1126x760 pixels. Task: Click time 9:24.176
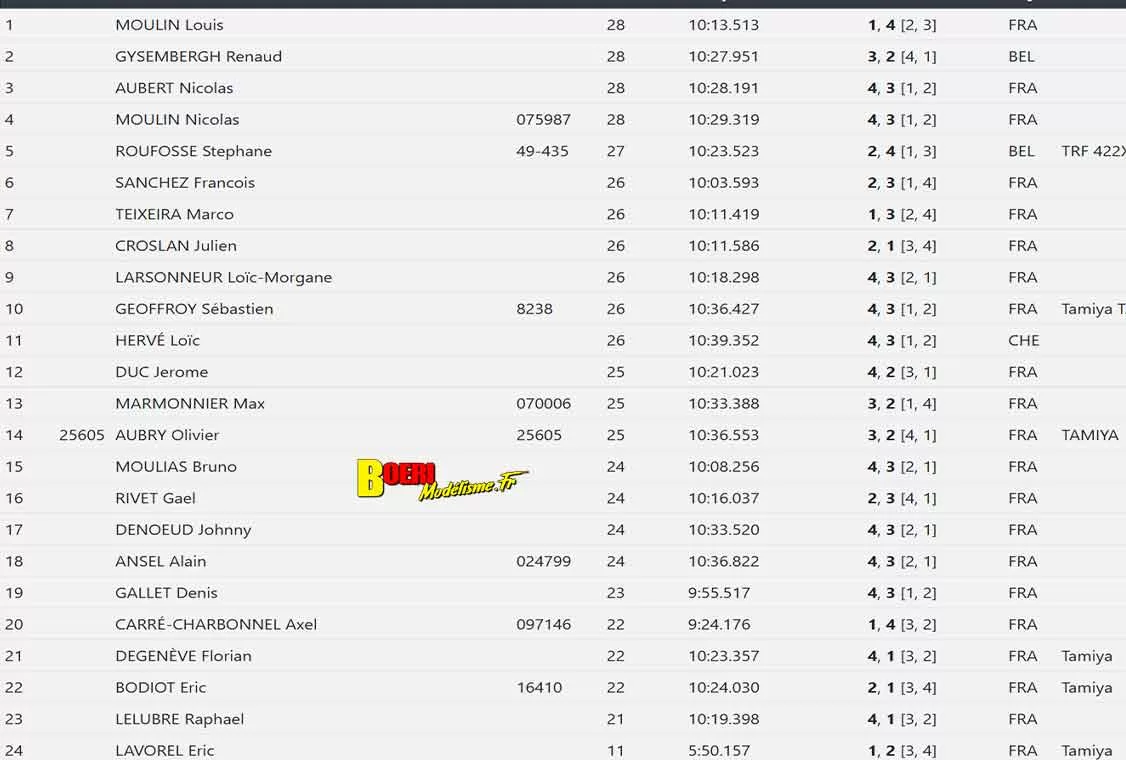pos(719,625)
